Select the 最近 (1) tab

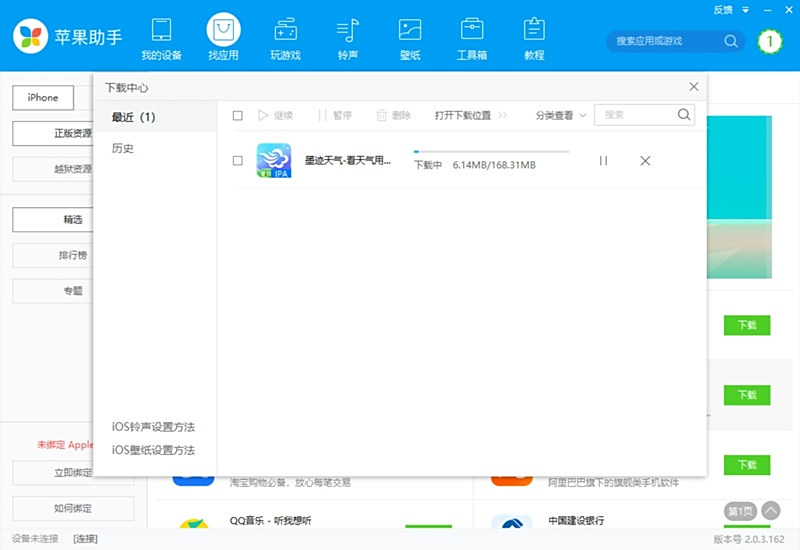coord(134,117)
